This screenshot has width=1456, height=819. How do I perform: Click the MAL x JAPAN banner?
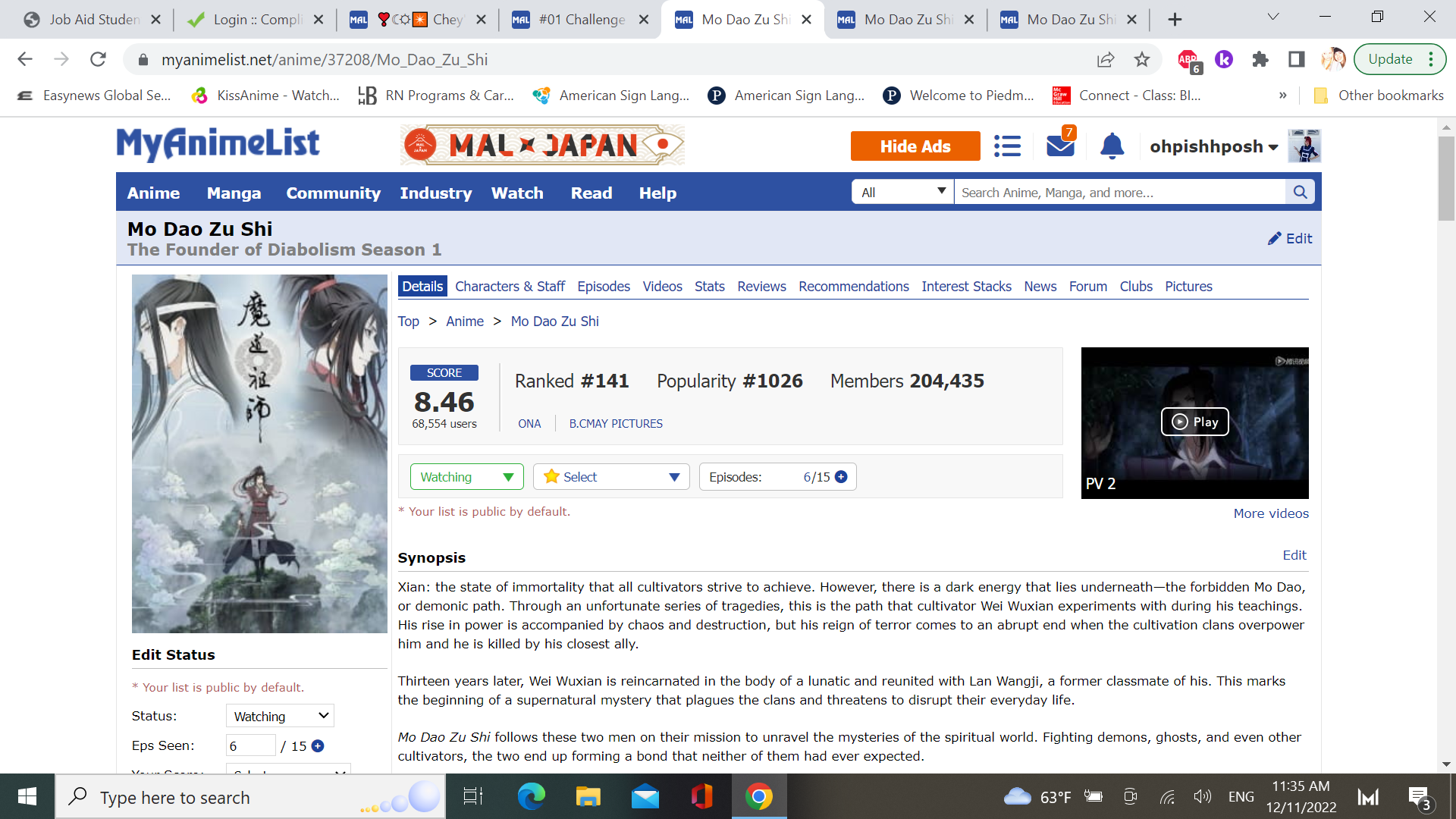pyautogui.click(x=542, y=145)
